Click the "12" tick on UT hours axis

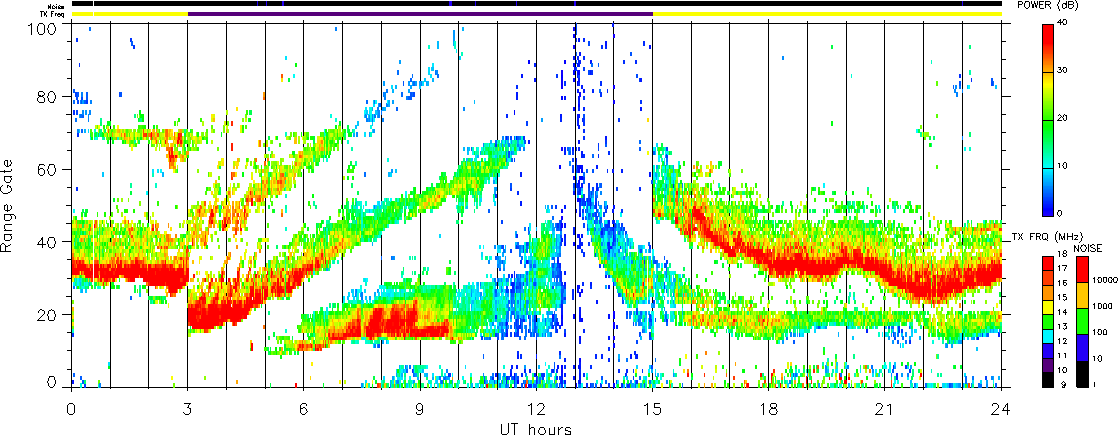(536, 409)
